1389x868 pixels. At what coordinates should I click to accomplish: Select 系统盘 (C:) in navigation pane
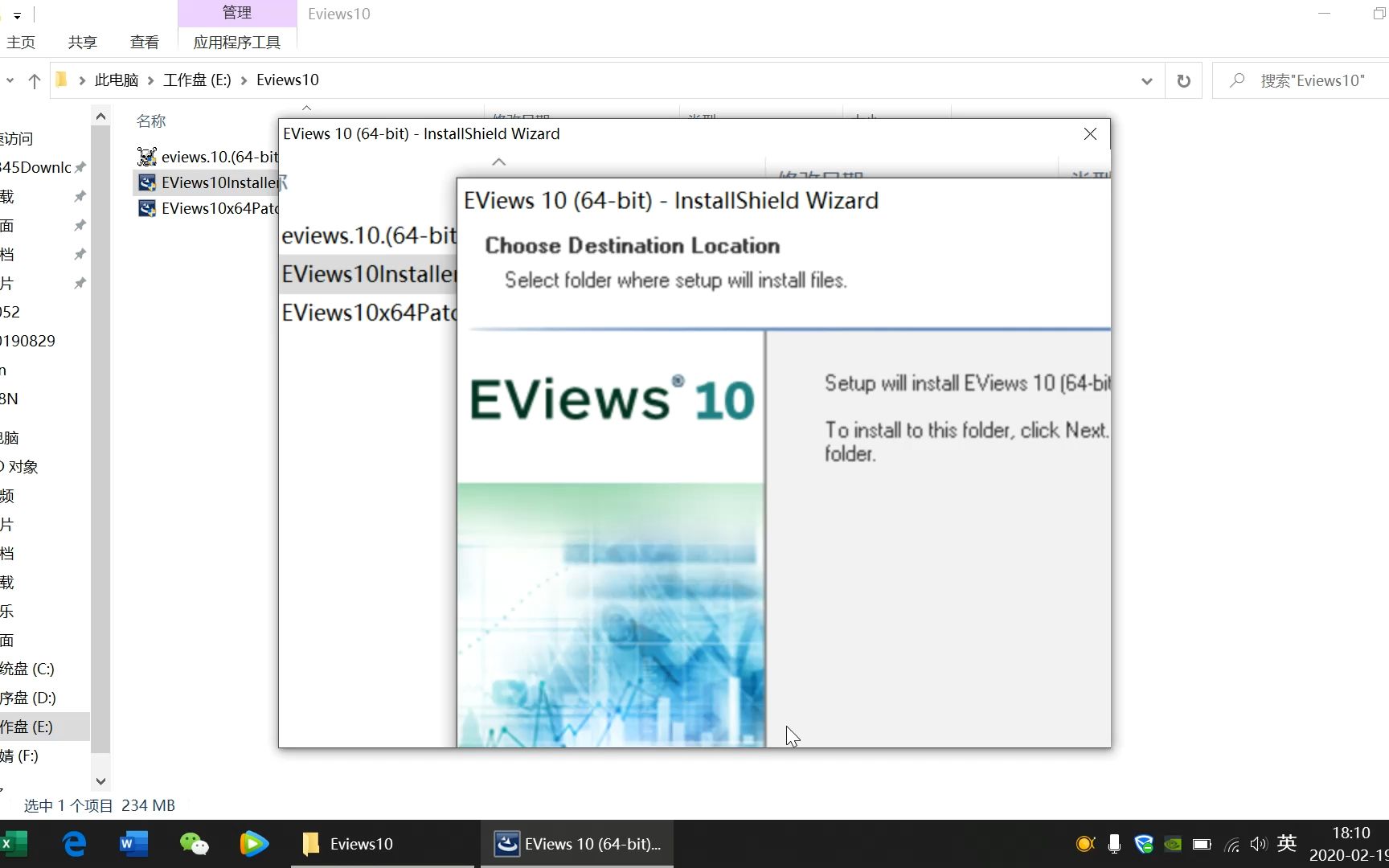(27, 669)
